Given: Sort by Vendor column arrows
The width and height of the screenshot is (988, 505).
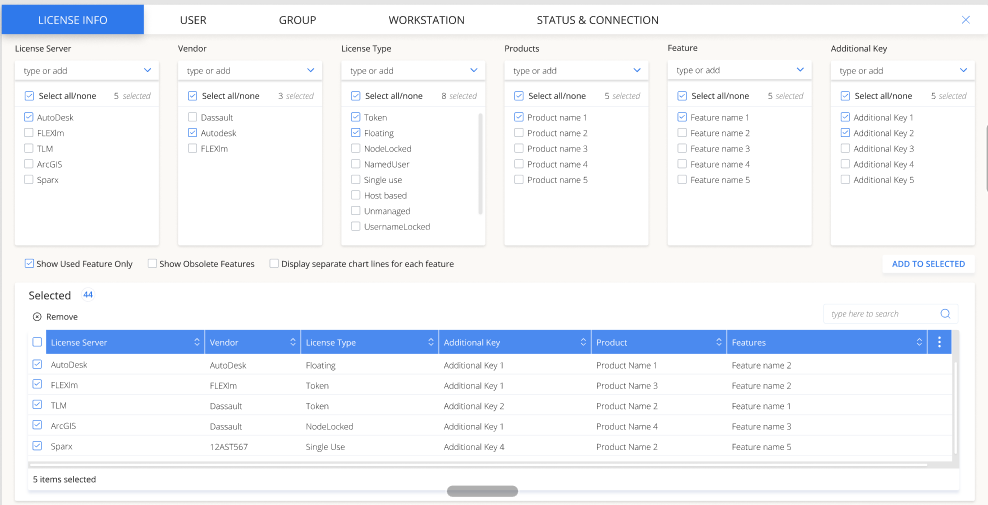Looking at the screenshot, I should [293, 342].
